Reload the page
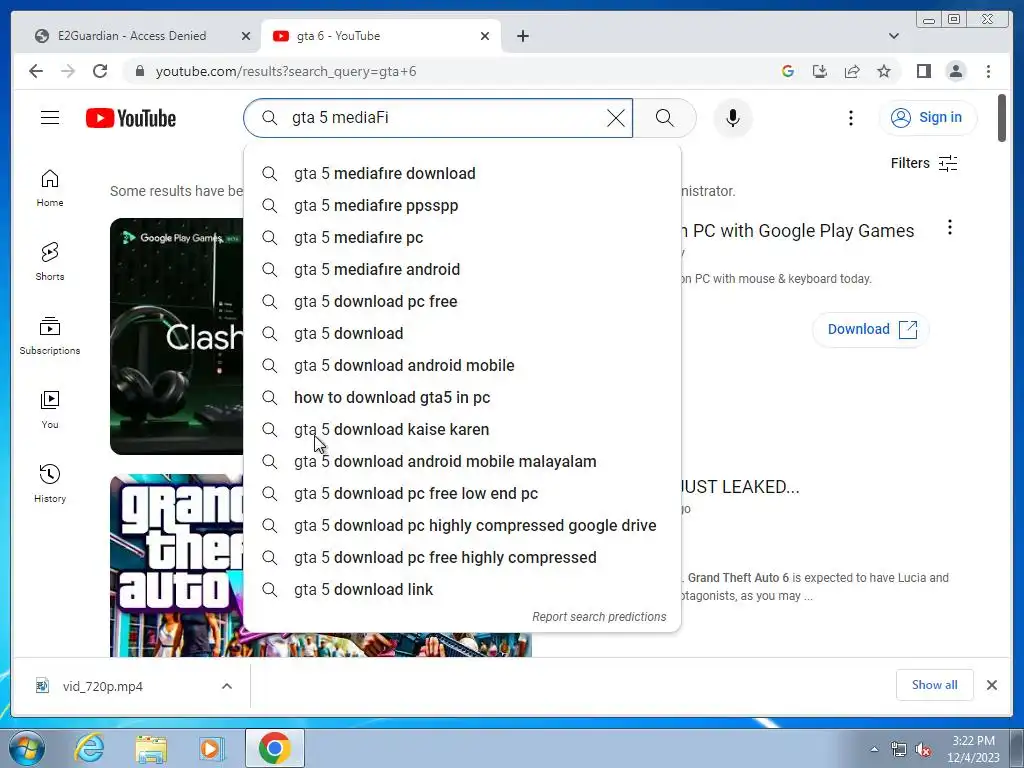Image resolution: width=1024 pixels, height=768 pixels. pyautogui.click(x=100, y=71)
